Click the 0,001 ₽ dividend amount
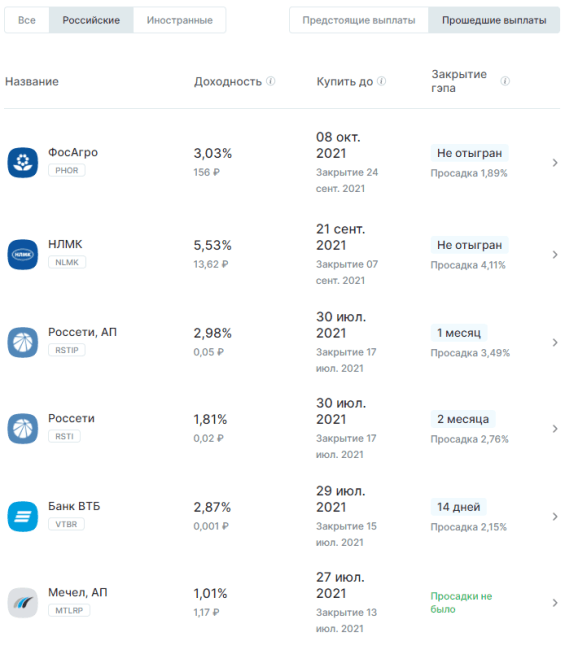565x650 pixels. coord(211,526)
